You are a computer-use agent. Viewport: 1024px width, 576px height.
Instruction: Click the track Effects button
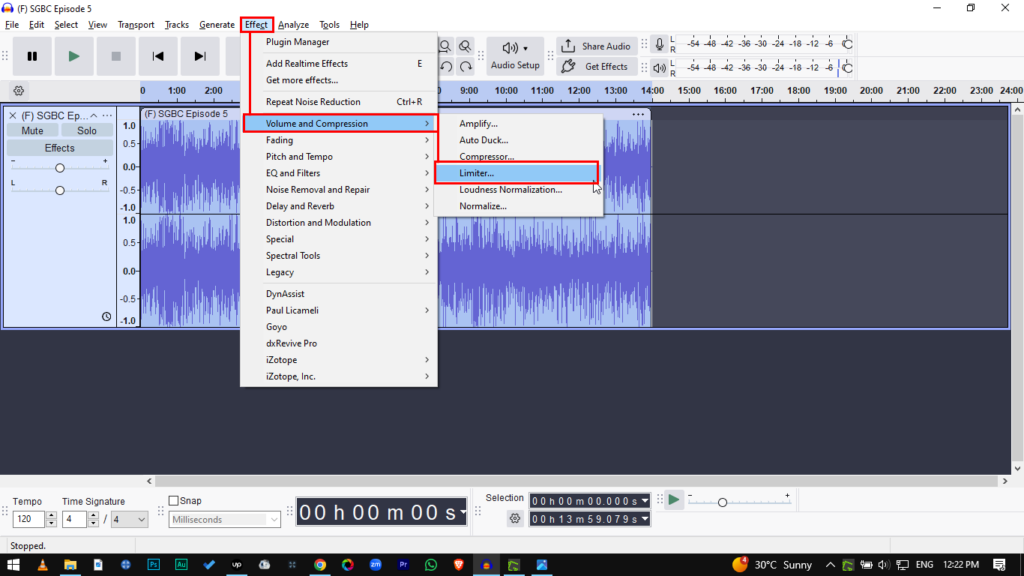pyautogui.click(x=59, y=148)
